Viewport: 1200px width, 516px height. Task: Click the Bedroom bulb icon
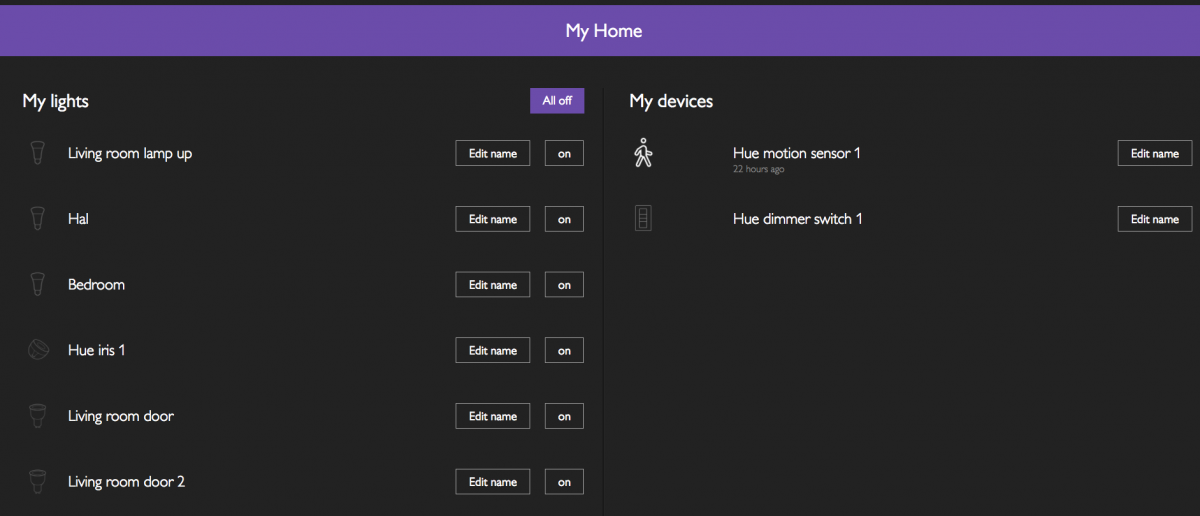coord(38,285)
